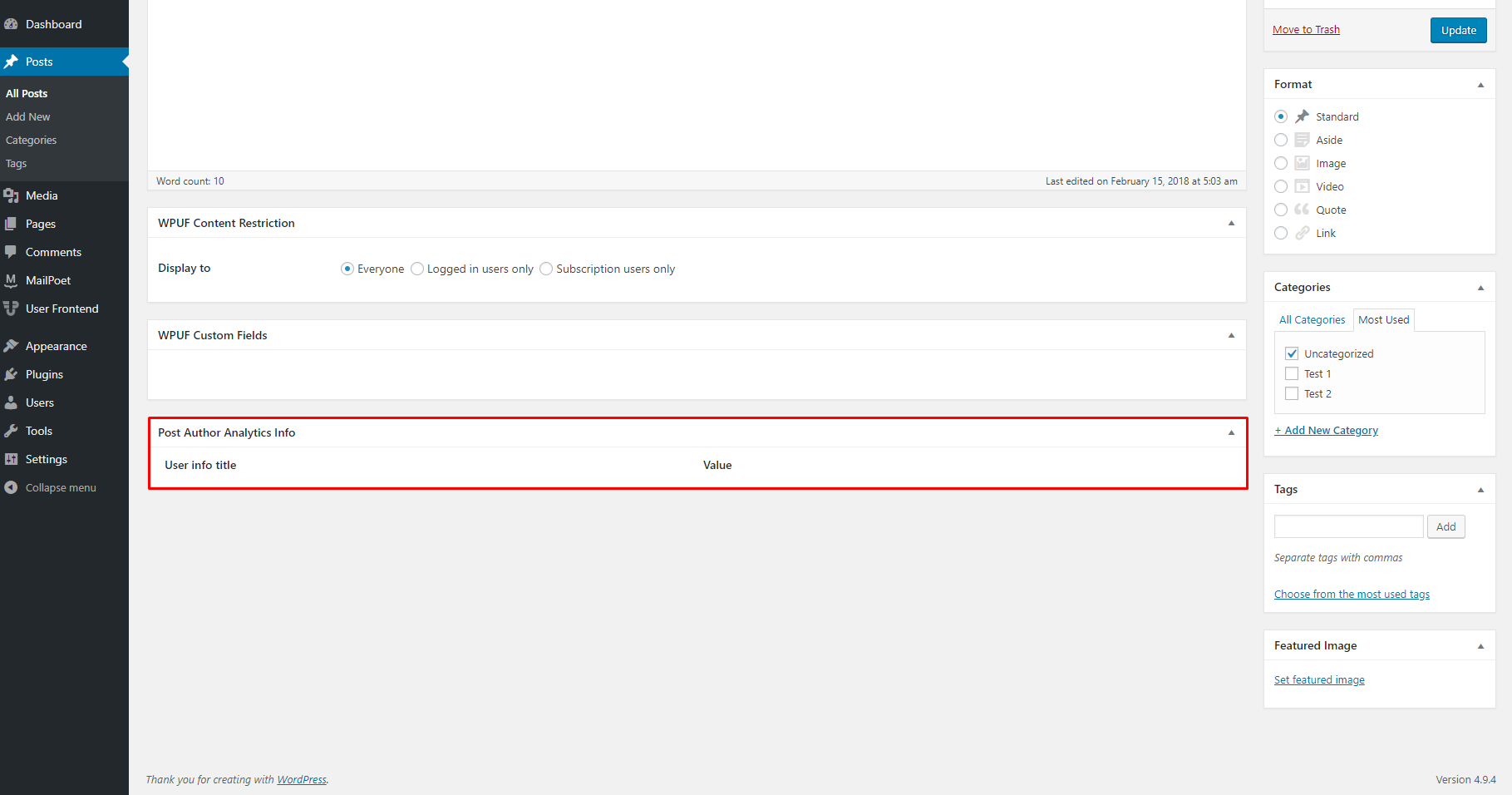Click the tags text input field
Viewport: 1512px width, 795px height.
pyautogui.click(x=1348, y=526)
